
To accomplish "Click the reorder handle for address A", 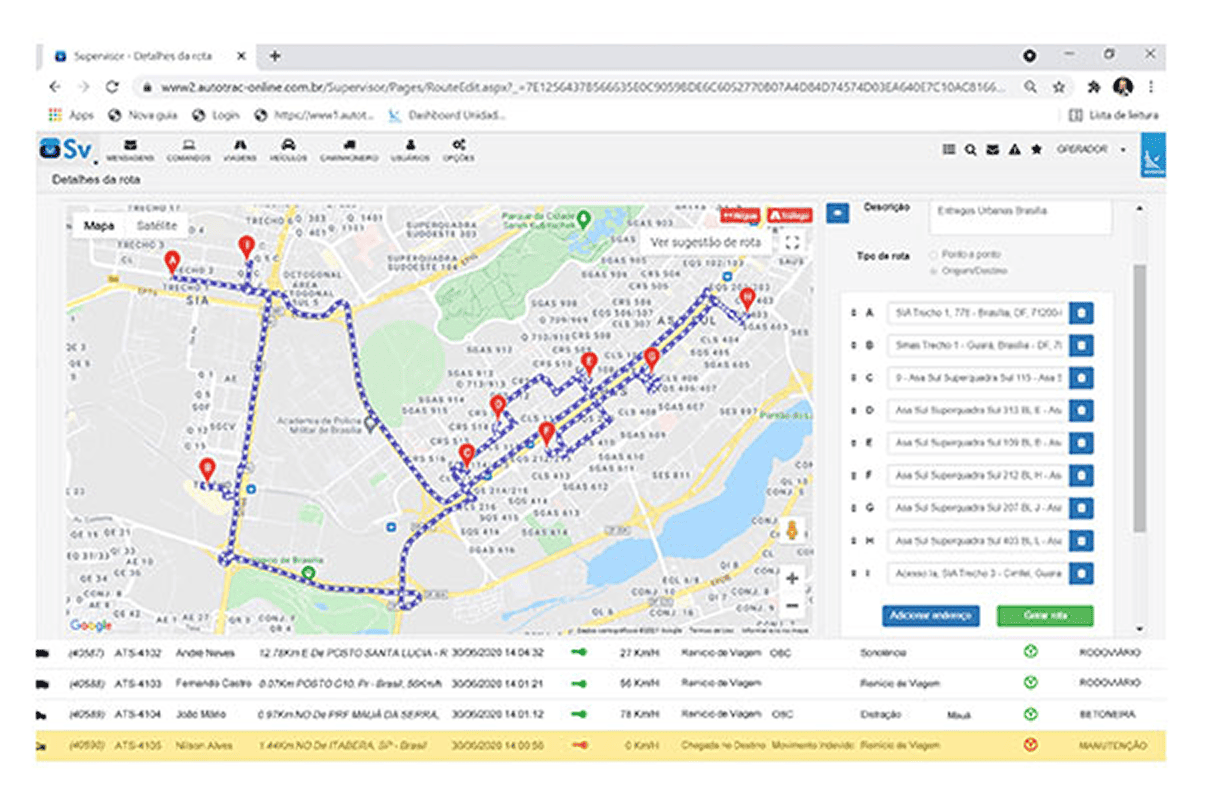I will pyautogui.click(x=853, y=314).
